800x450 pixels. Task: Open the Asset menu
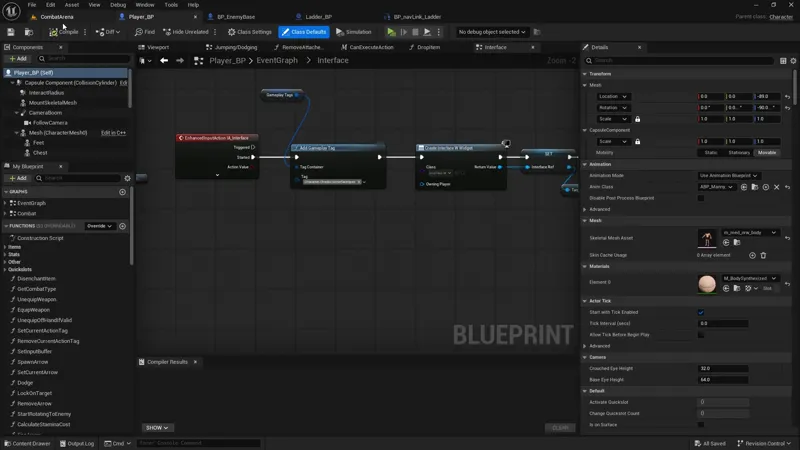[71, 5]
